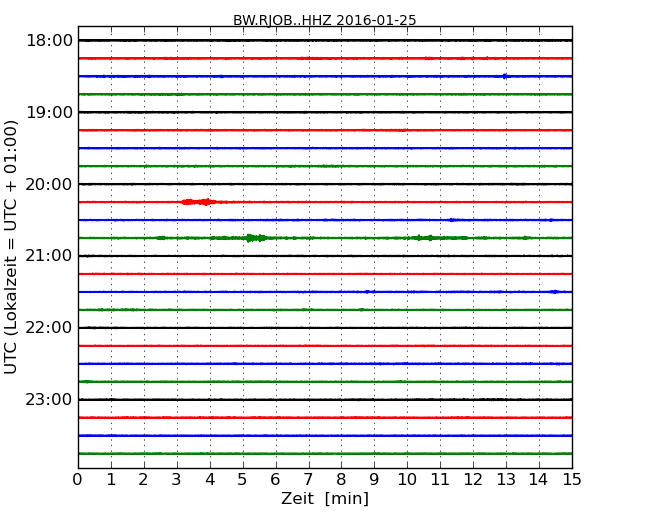The height and width of the screenshot is (520, 650).
Task: Select the 19:00 time label
Action: click(49, 112)
